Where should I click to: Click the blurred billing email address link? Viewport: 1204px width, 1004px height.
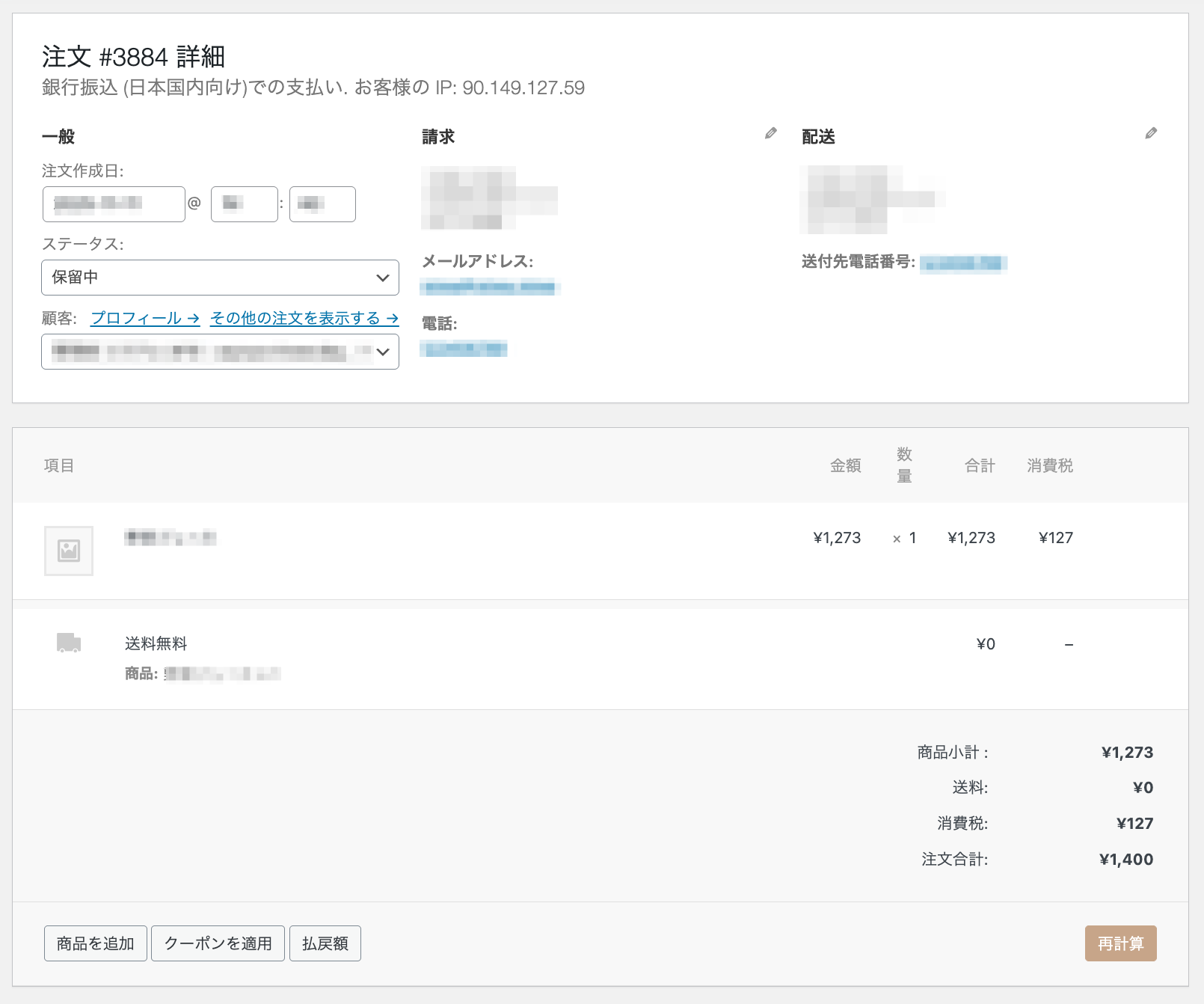(x=490, y=287)
